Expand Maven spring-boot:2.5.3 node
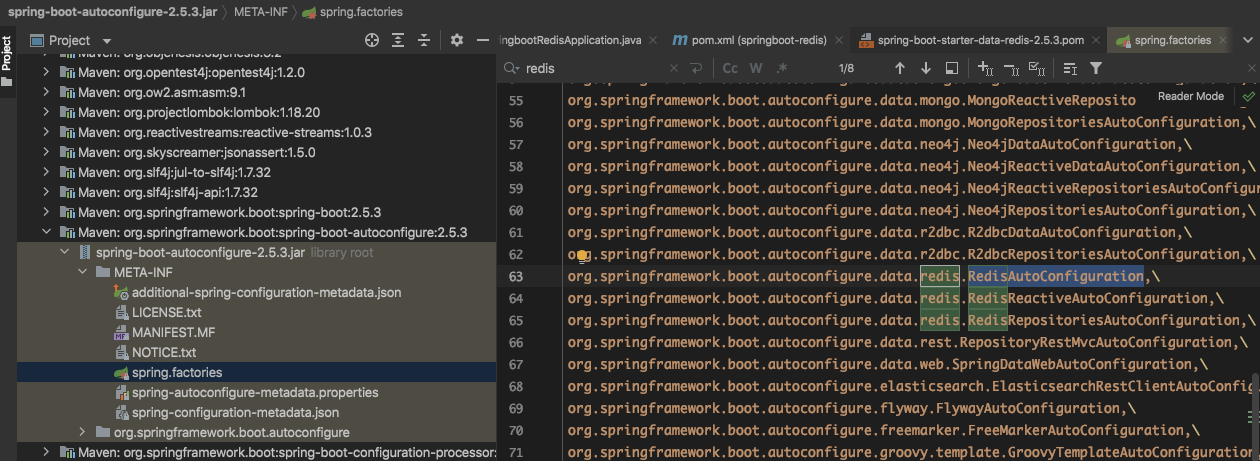1260x461 pixels. click(46, 212)
